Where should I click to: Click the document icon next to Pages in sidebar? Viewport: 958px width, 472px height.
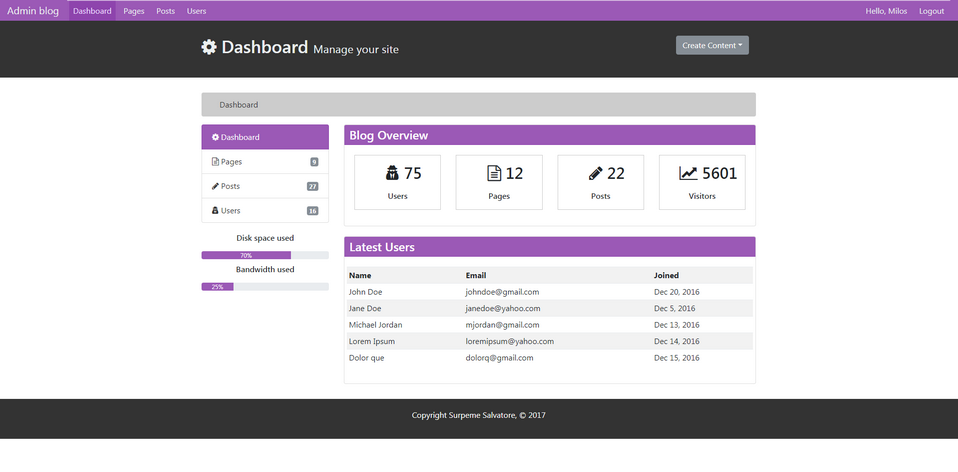[x=215, y=162]
